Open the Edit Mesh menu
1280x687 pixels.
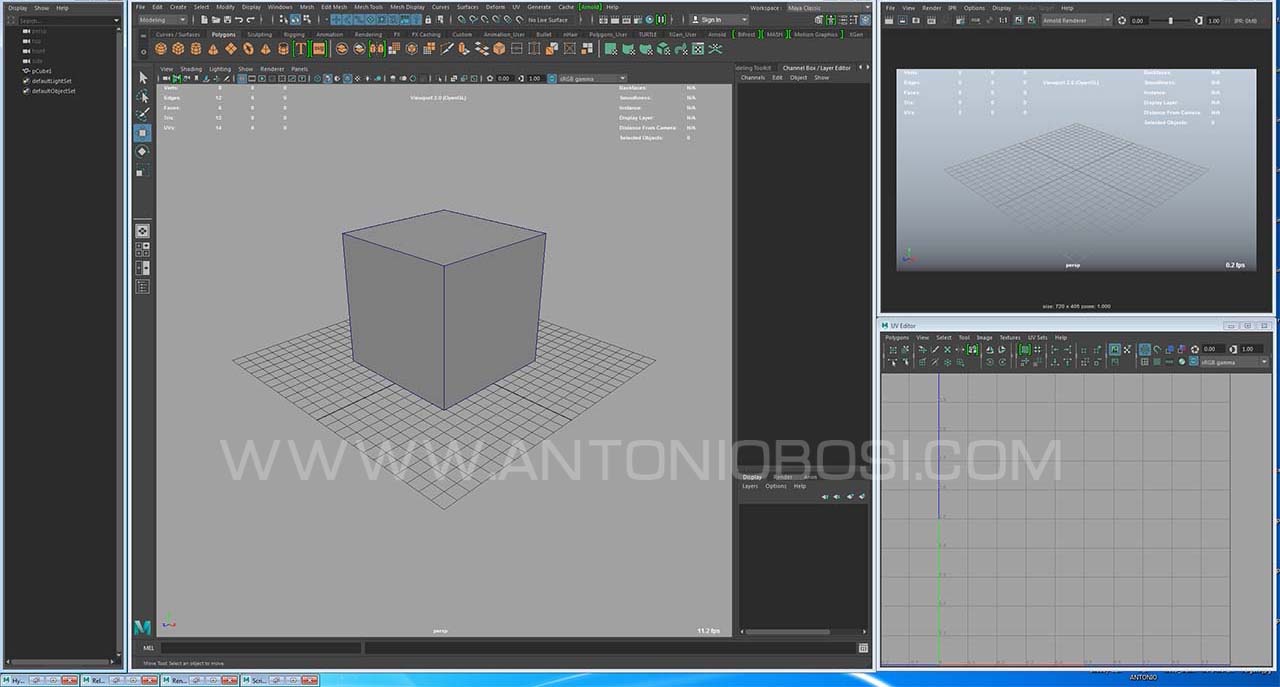pos(333,7)
